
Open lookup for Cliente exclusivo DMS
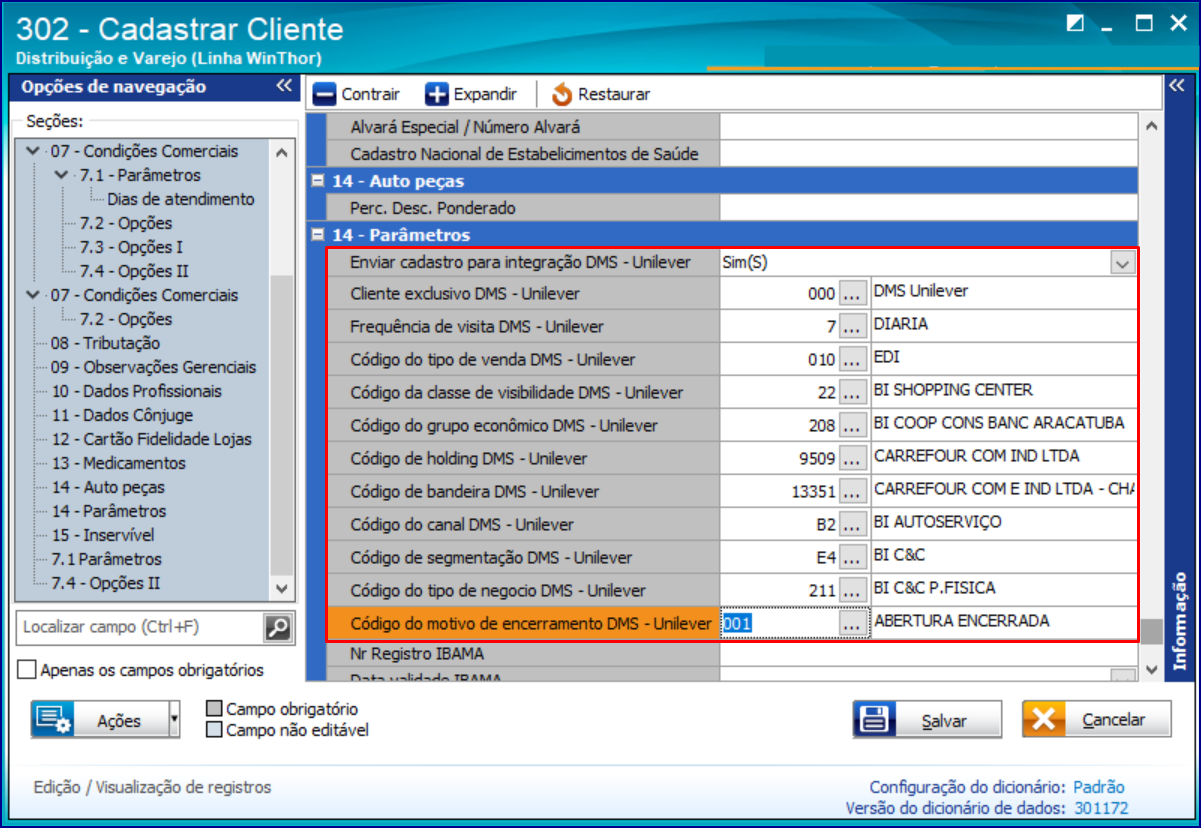point(852,294)
